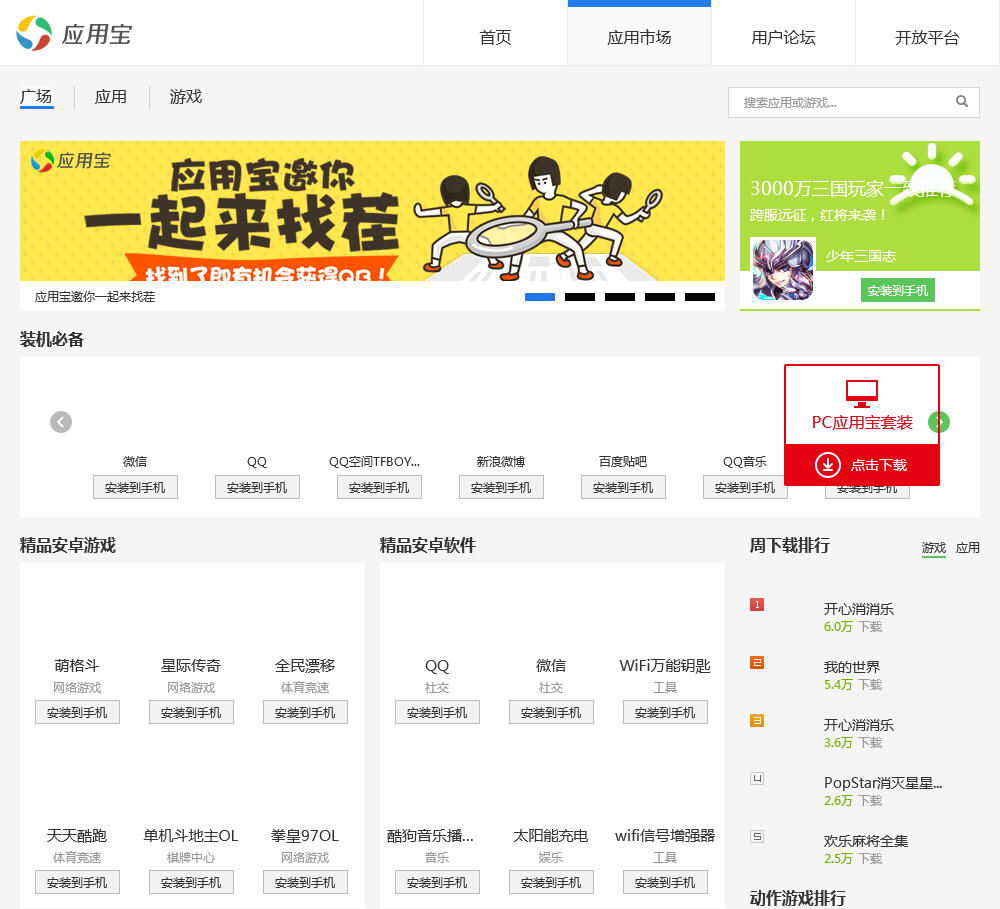This screenshot has height=909, width=1000.
Task: Select the last banner slide indicator
Action: [x=700, y=297]
